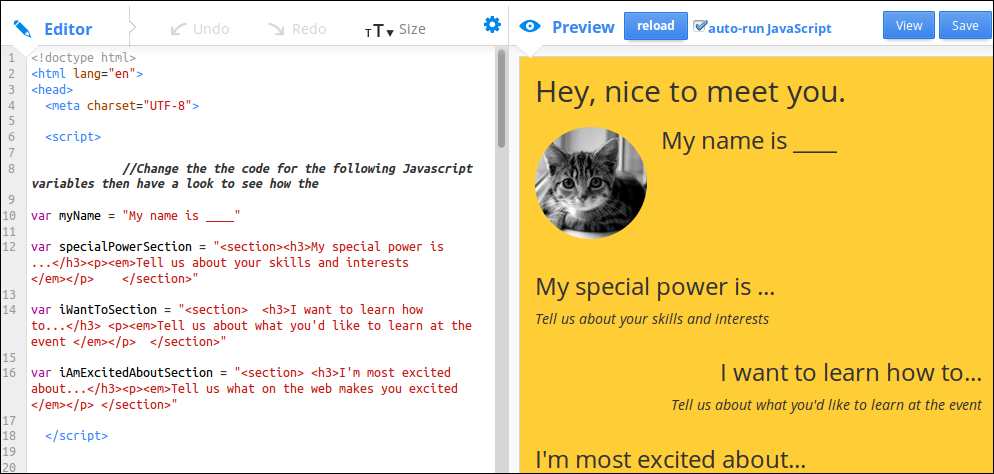994x474 pixels.
Task: Click the Undo arrow icon
Action: 179,29
